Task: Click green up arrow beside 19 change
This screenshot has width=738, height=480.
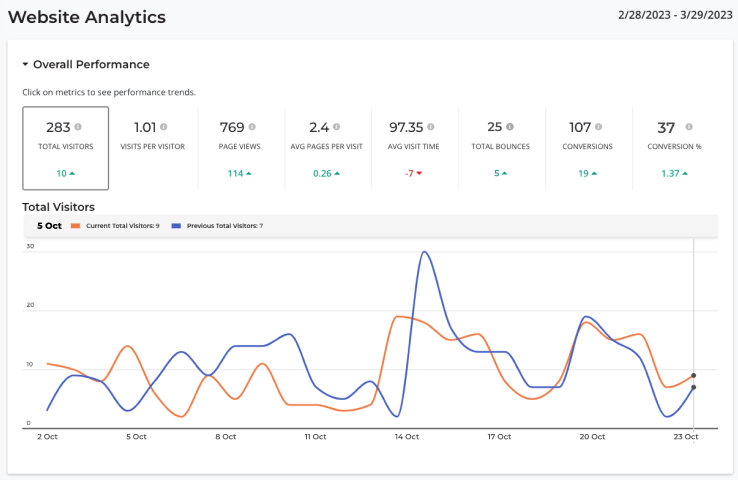Action: (x=594, y=173)
